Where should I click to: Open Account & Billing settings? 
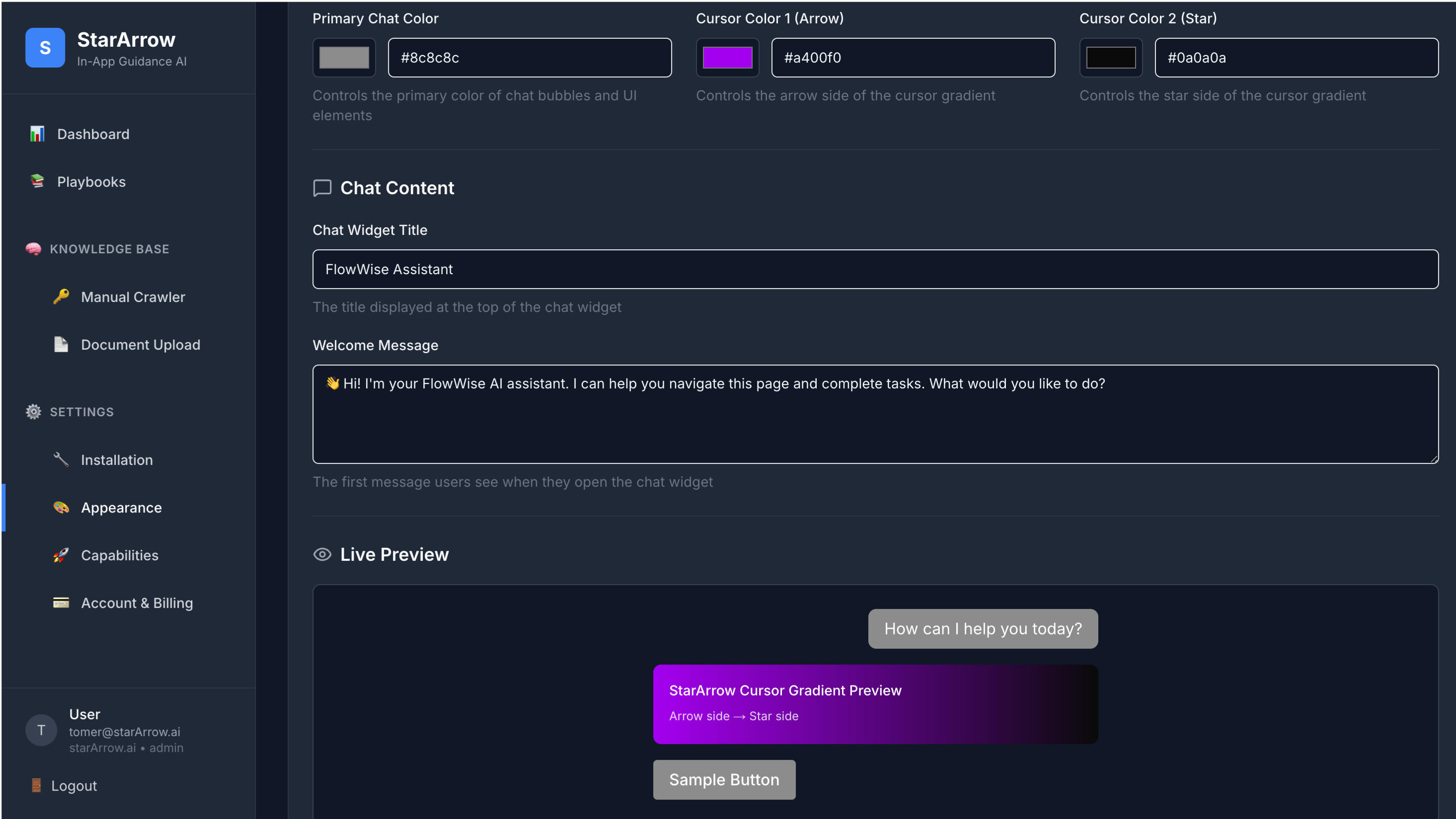(136, 602)
